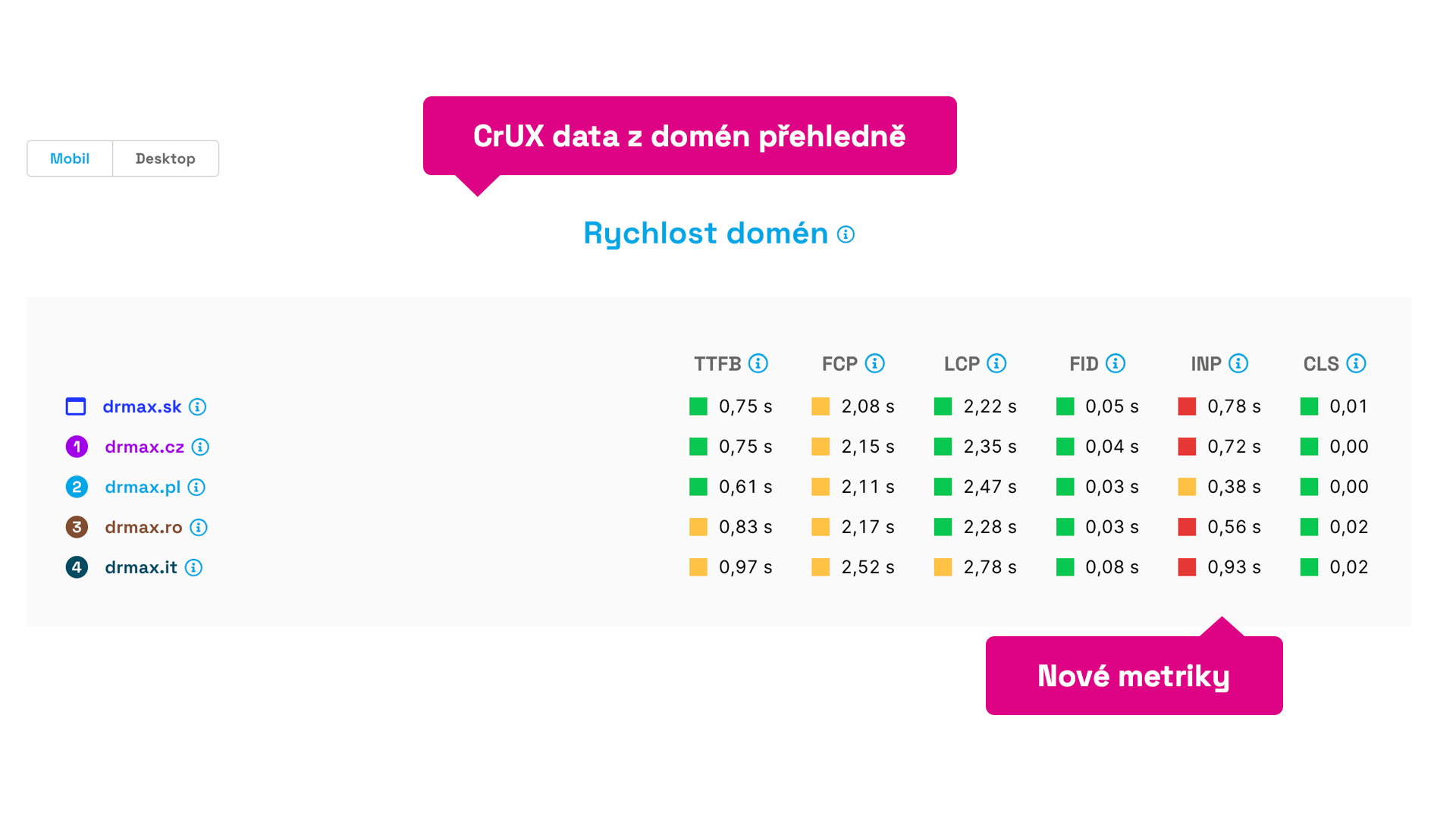This screenshot has height=819, width=1456.
Task: Open the drmax.it domain link
Action: click(139, 566)
